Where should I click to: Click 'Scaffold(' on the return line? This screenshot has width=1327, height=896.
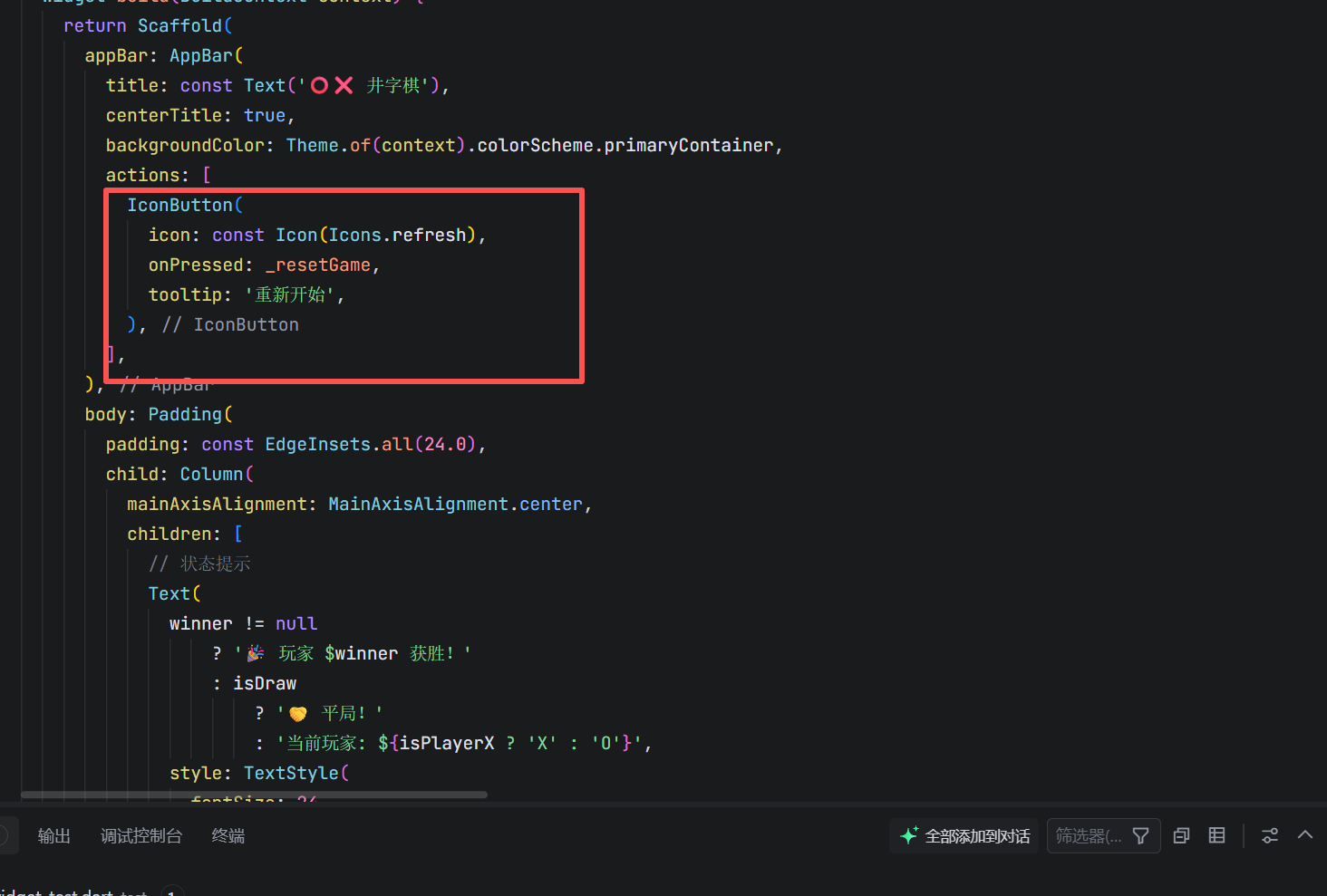point(185,26)
